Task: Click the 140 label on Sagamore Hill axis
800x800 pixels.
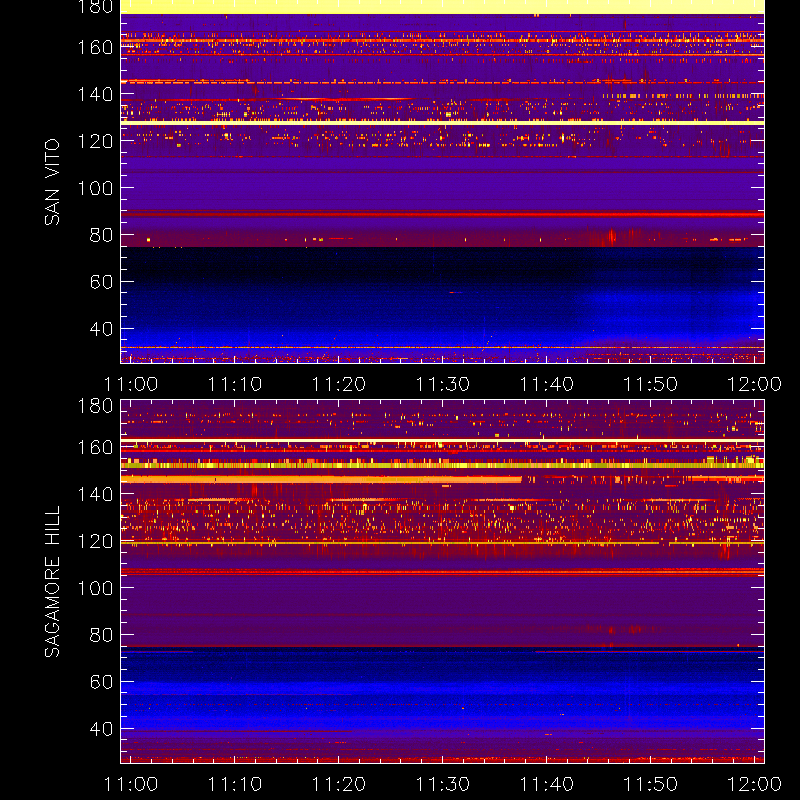Action: click(x=95, y=494)
